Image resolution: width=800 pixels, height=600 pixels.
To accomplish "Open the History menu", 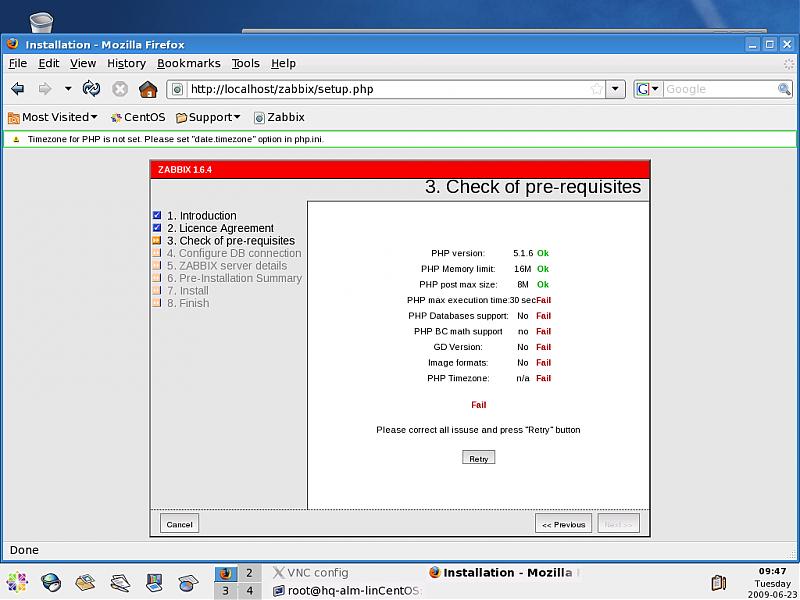I will tap(126, 63).
